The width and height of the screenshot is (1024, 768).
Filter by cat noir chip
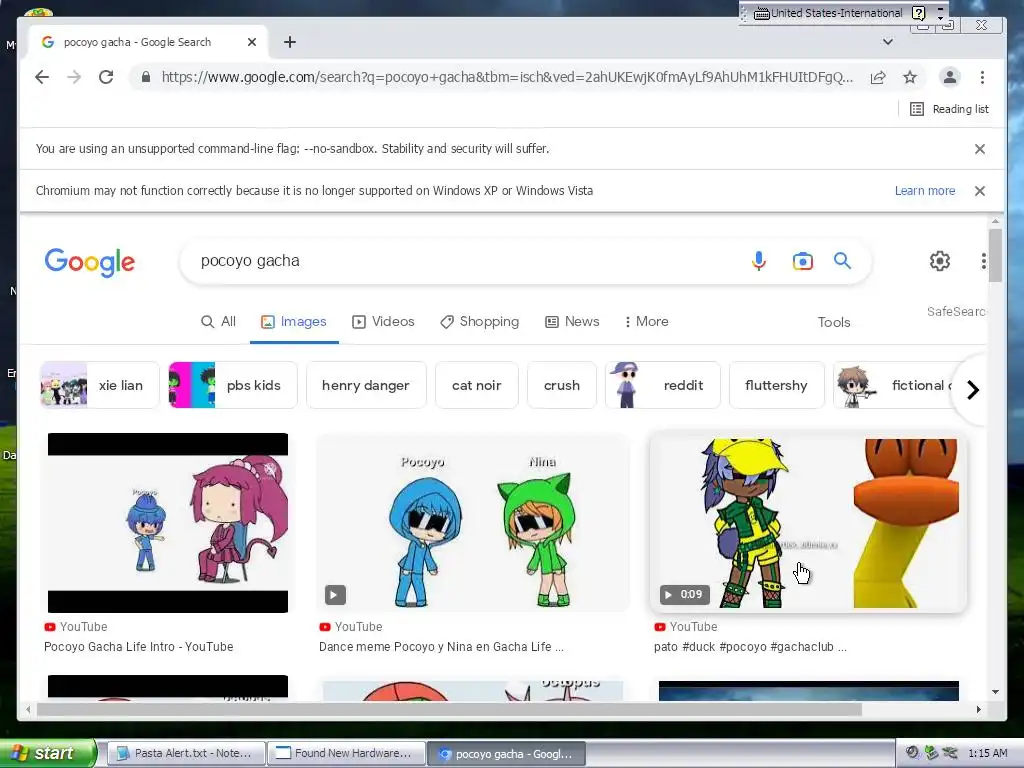[x=477, y=385]
